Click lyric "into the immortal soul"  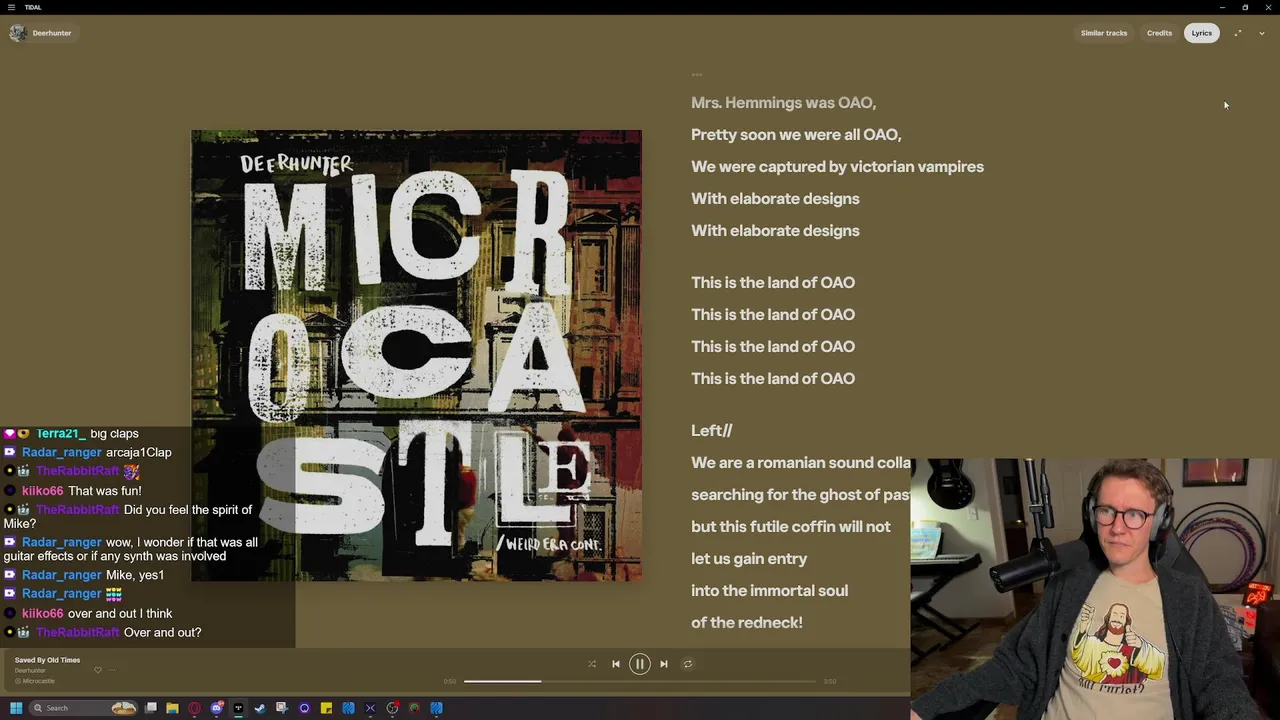(769, 590)
